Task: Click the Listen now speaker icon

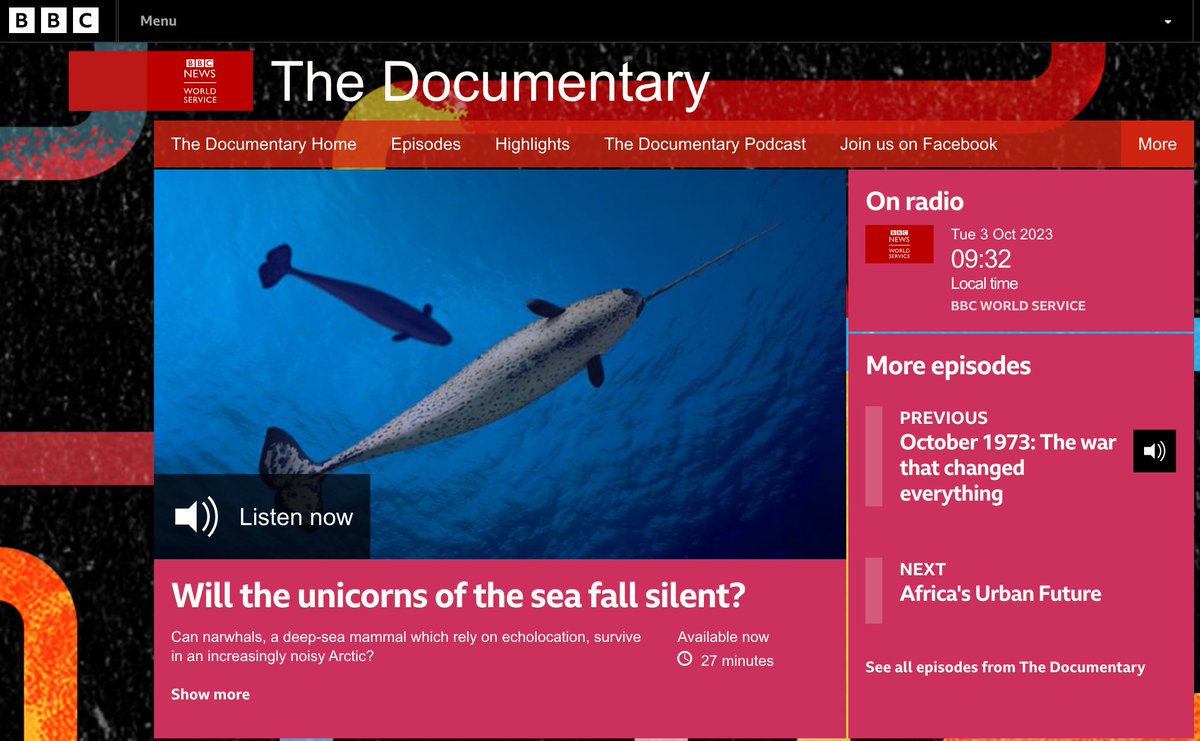Action: [x=196, y=517]
